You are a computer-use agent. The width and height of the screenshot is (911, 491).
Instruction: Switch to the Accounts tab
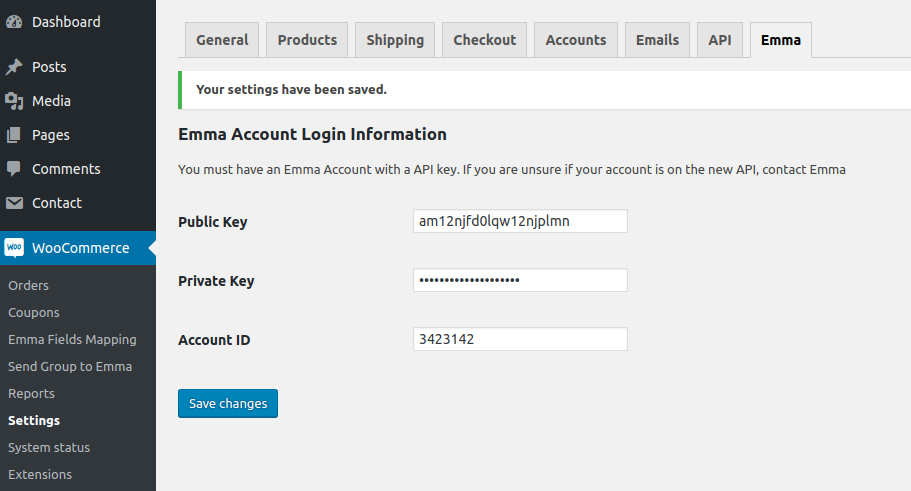coord(576,40)
